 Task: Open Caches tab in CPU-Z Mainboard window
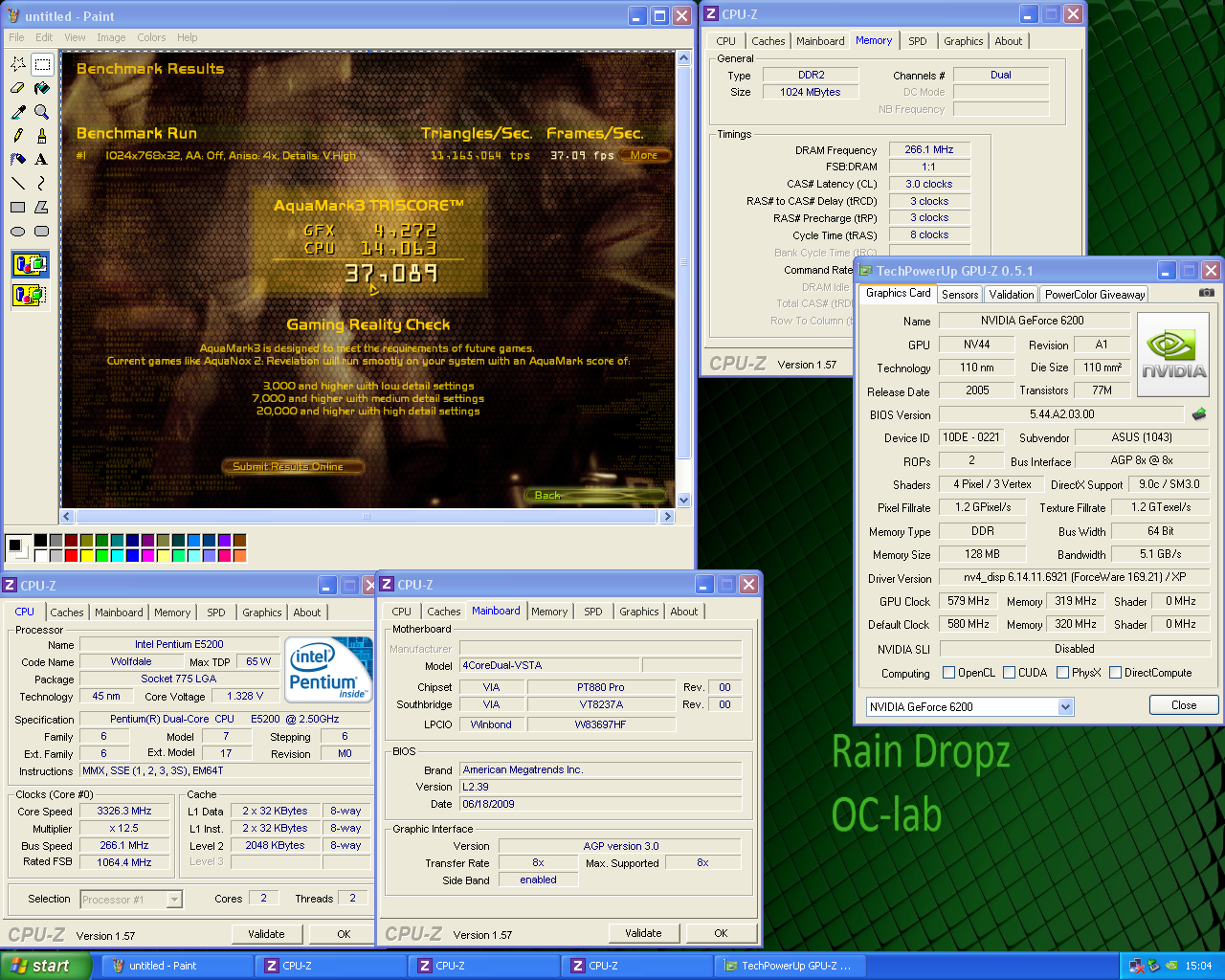(x=444, y=612)
